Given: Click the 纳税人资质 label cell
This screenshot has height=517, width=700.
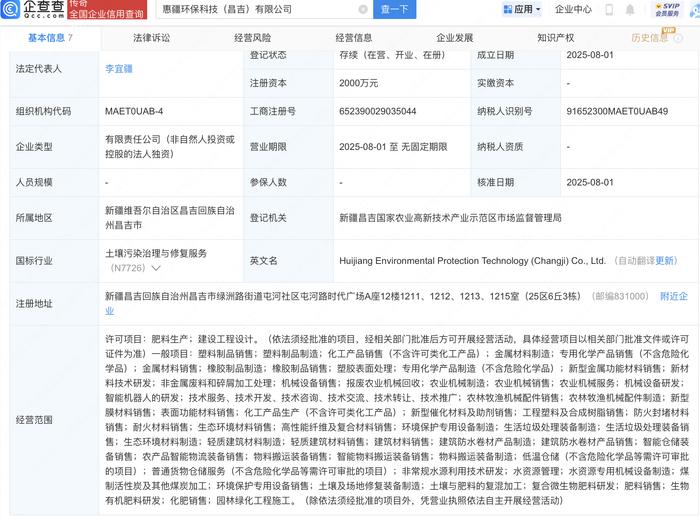Looking at the screenshot, I should [x=516, y=147].
